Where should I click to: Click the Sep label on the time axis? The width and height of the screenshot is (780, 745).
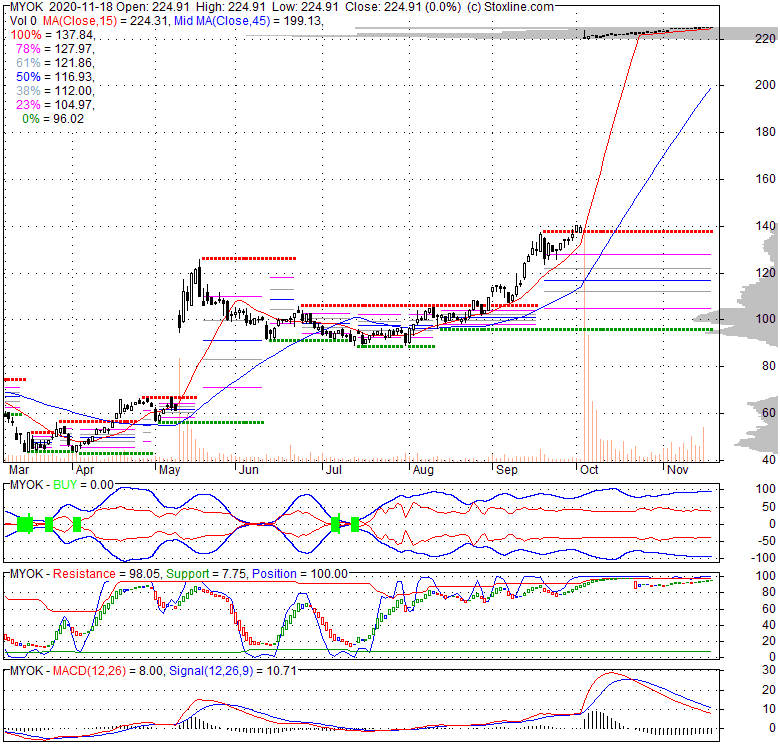(507, 470)
